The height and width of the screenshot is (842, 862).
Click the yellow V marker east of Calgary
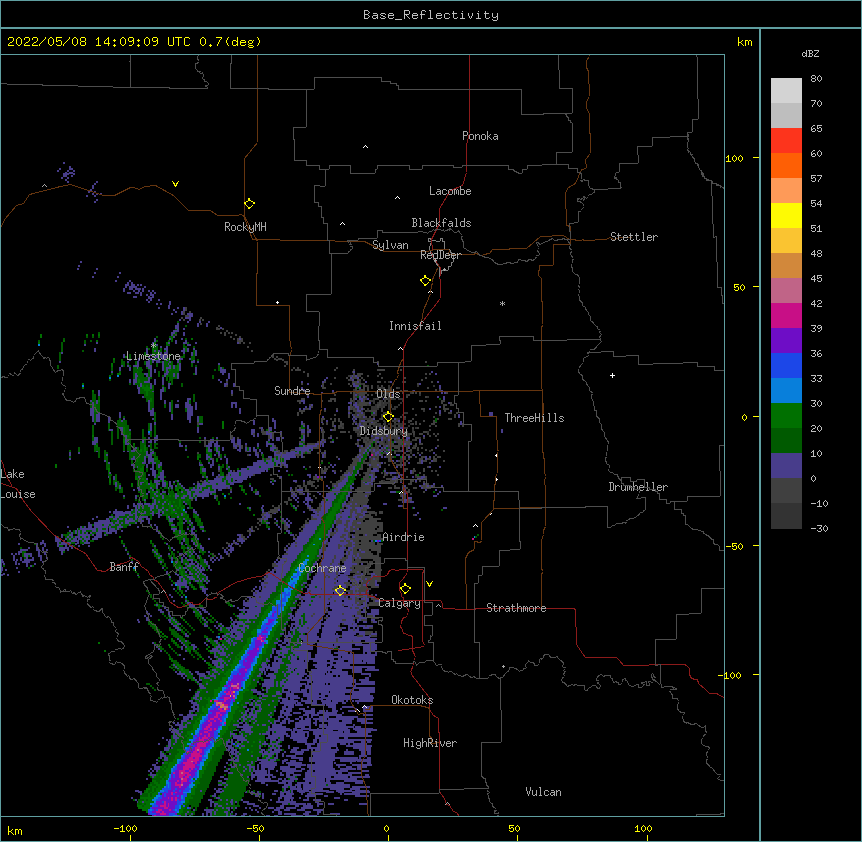pyautogui.click(x=429, y=584)
